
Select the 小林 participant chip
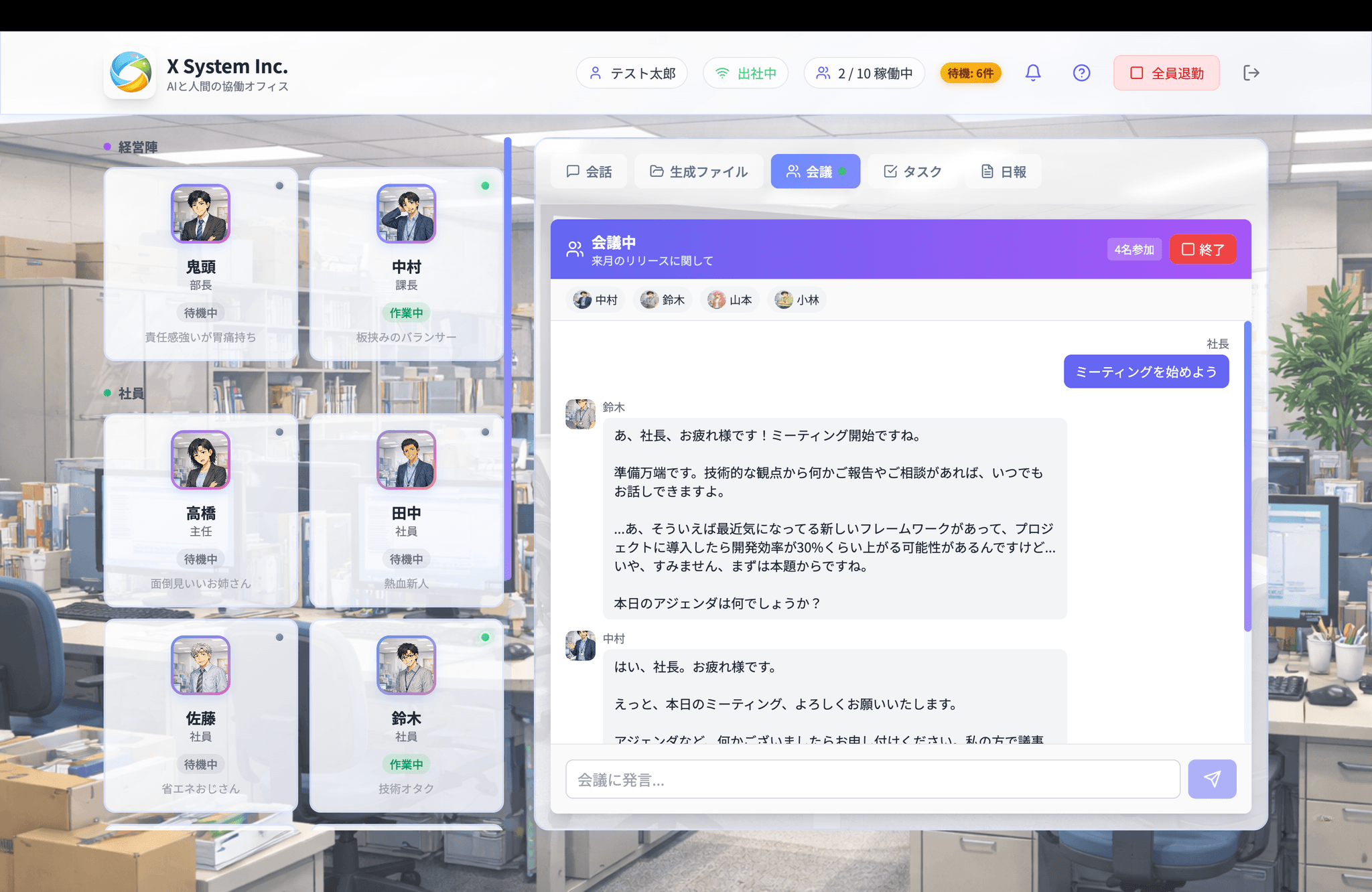(x=797, y=300)
